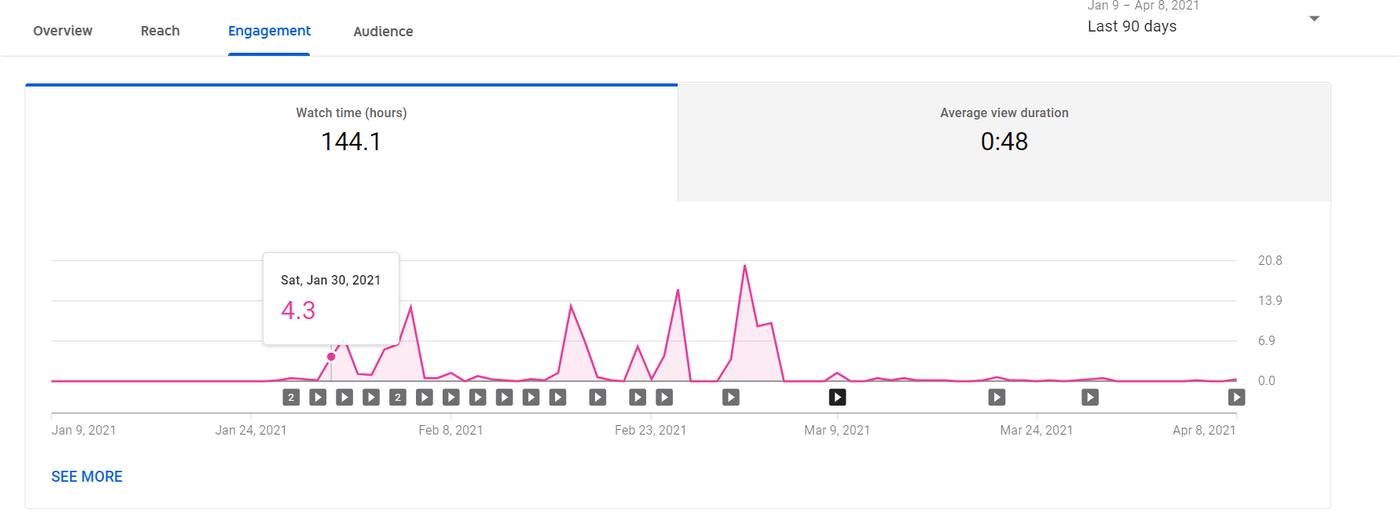1400x528 pixels.
Task: Click the first video marker labeled 2
Action: [291, 397]
